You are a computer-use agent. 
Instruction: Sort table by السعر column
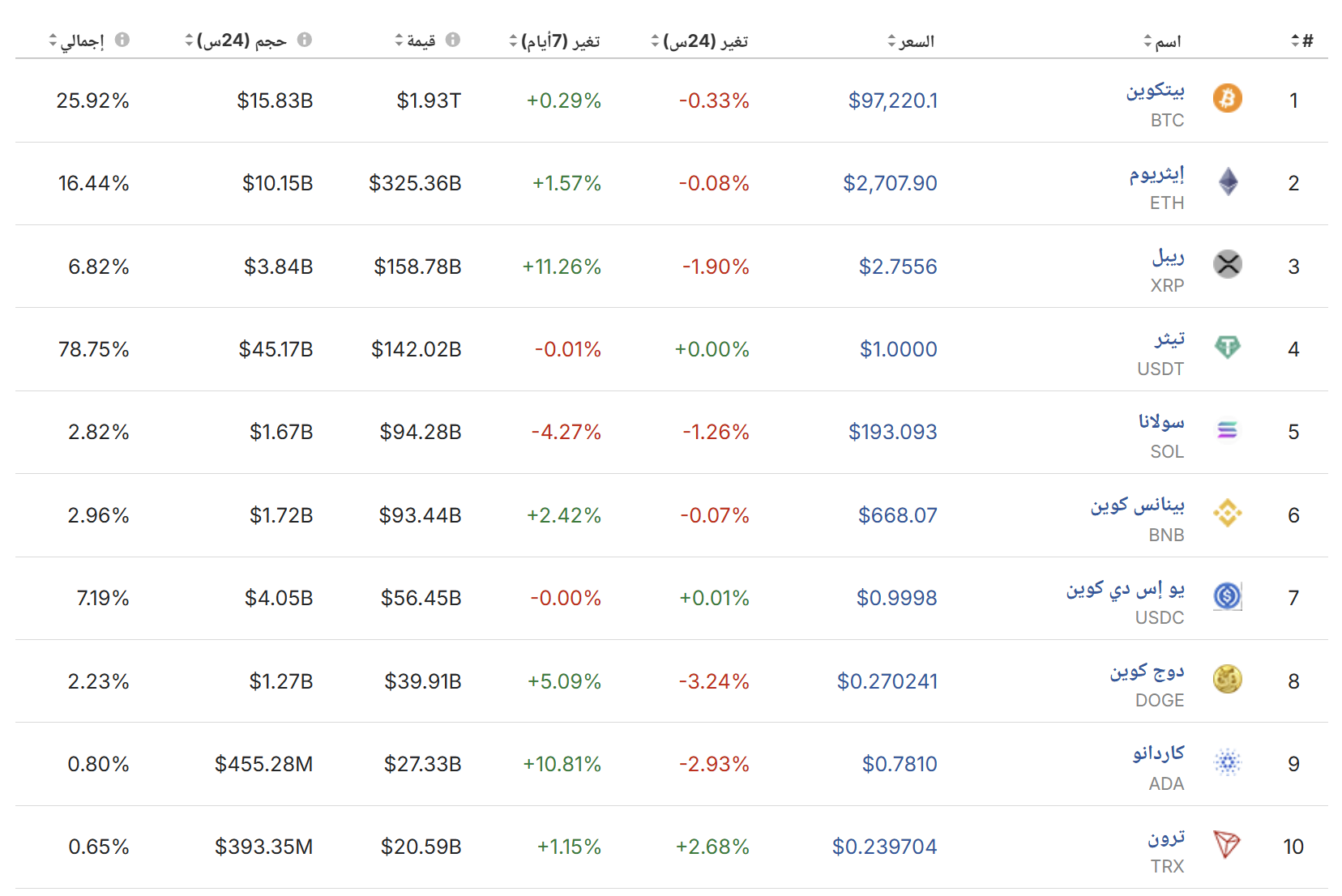(x=911, y=41)
